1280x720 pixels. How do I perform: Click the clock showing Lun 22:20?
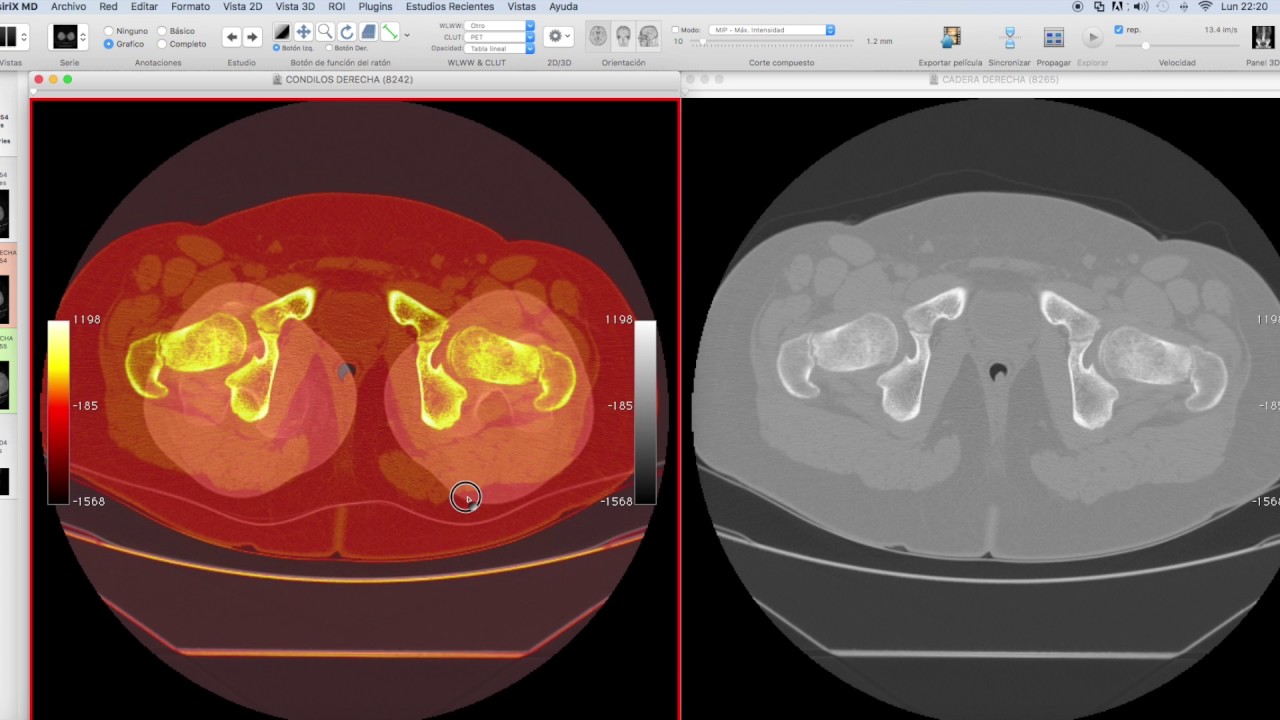click(1244, 7)
